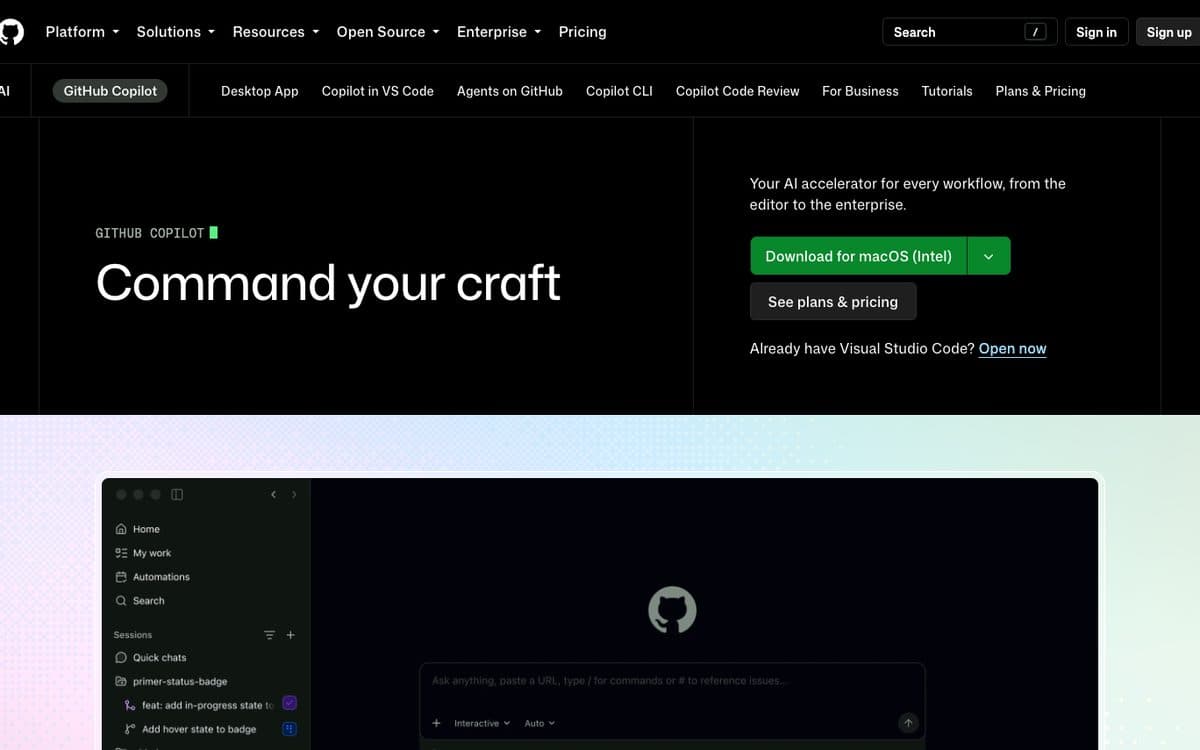The image size is (1200, 750).
Task: Add a new session with plus icon
Action: [x=291, y=635]
